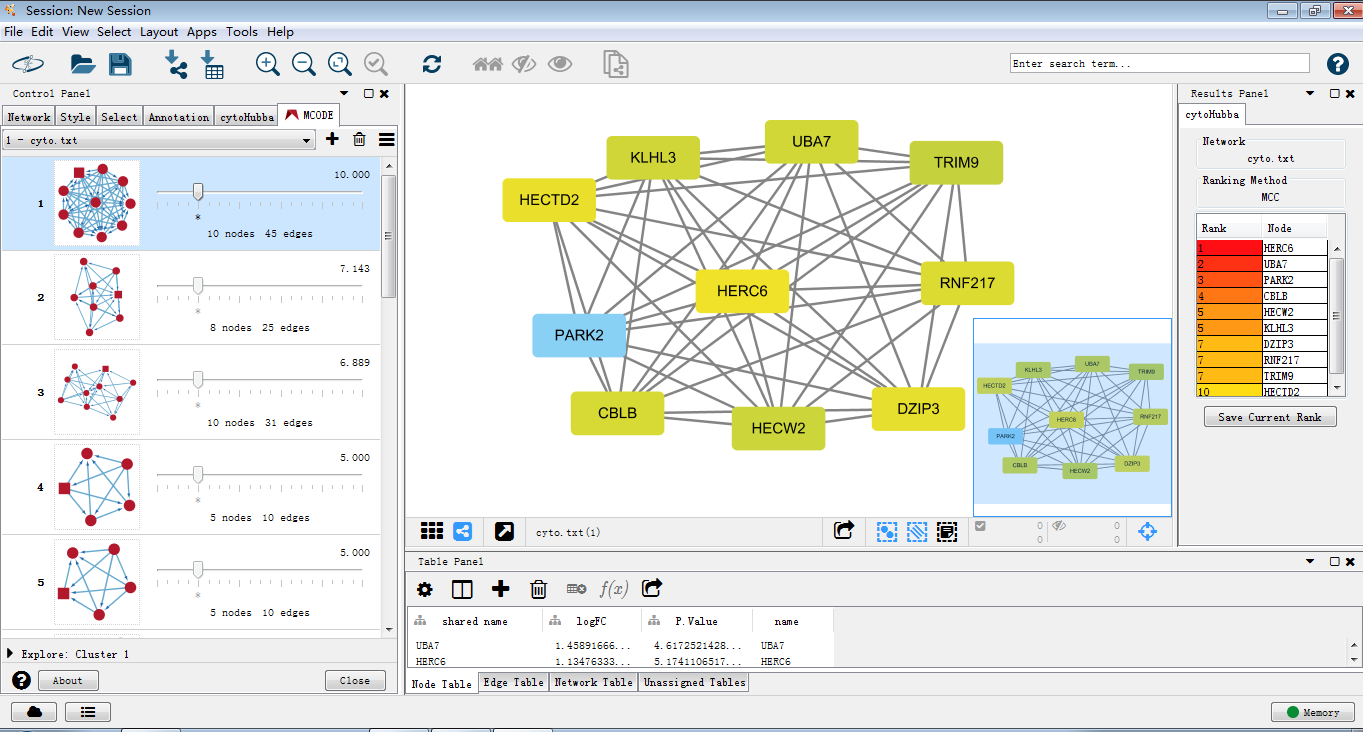Click Close button in MCODE panel
Screen dimensions: 1363x732
click(355, 680)
